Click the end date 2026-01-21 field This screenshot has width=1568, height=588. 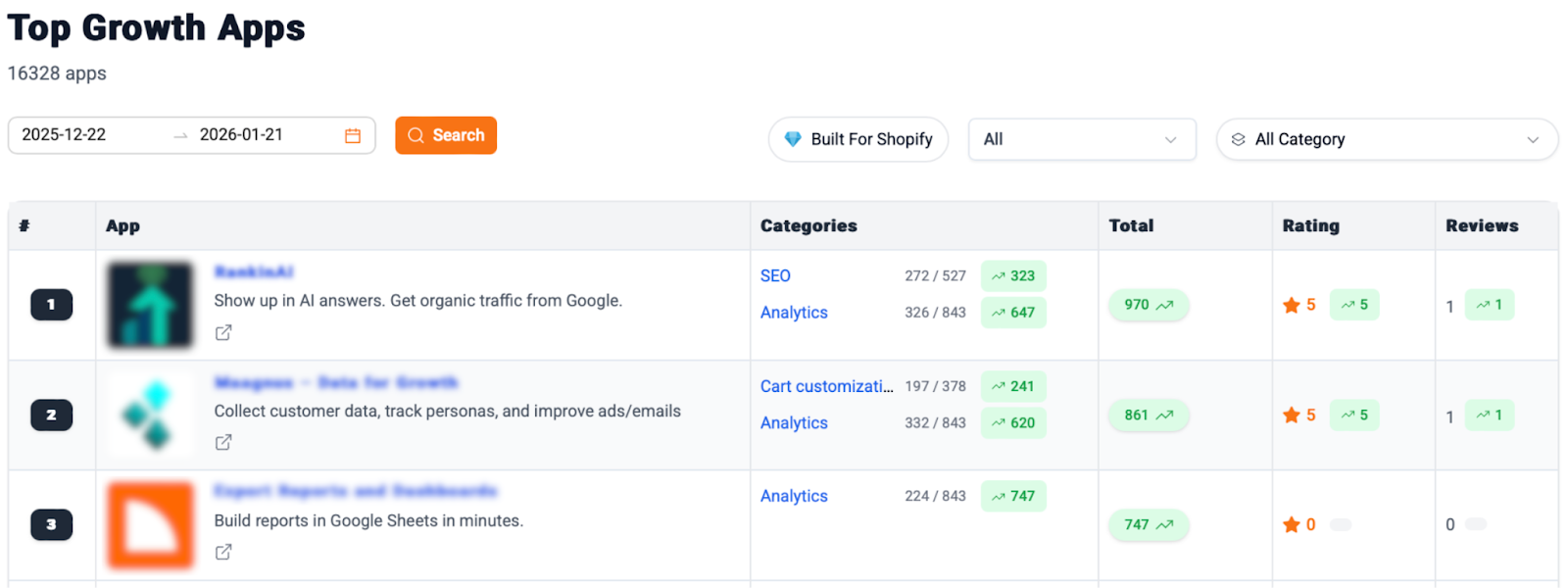coord(241,135)
